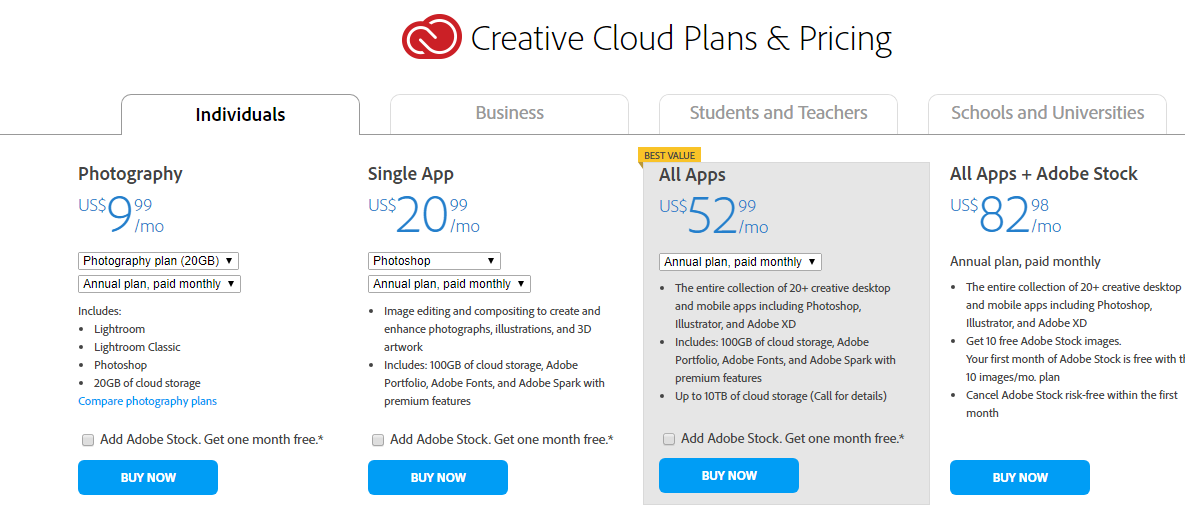Expand Single App annual plan billing dropdown
The width and height of the screenshot is (1185, 526).
click(x=449, y=284)
